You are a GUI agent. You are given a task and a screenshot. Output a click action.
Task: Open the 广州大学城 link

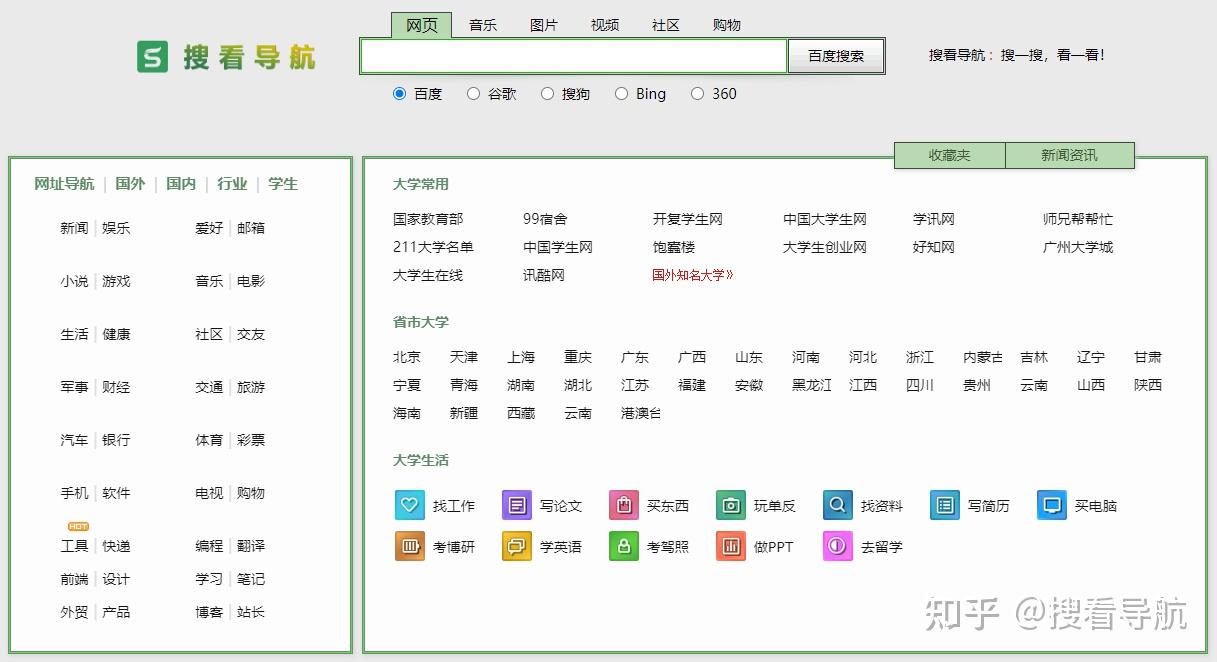[x=1078, y=247]
